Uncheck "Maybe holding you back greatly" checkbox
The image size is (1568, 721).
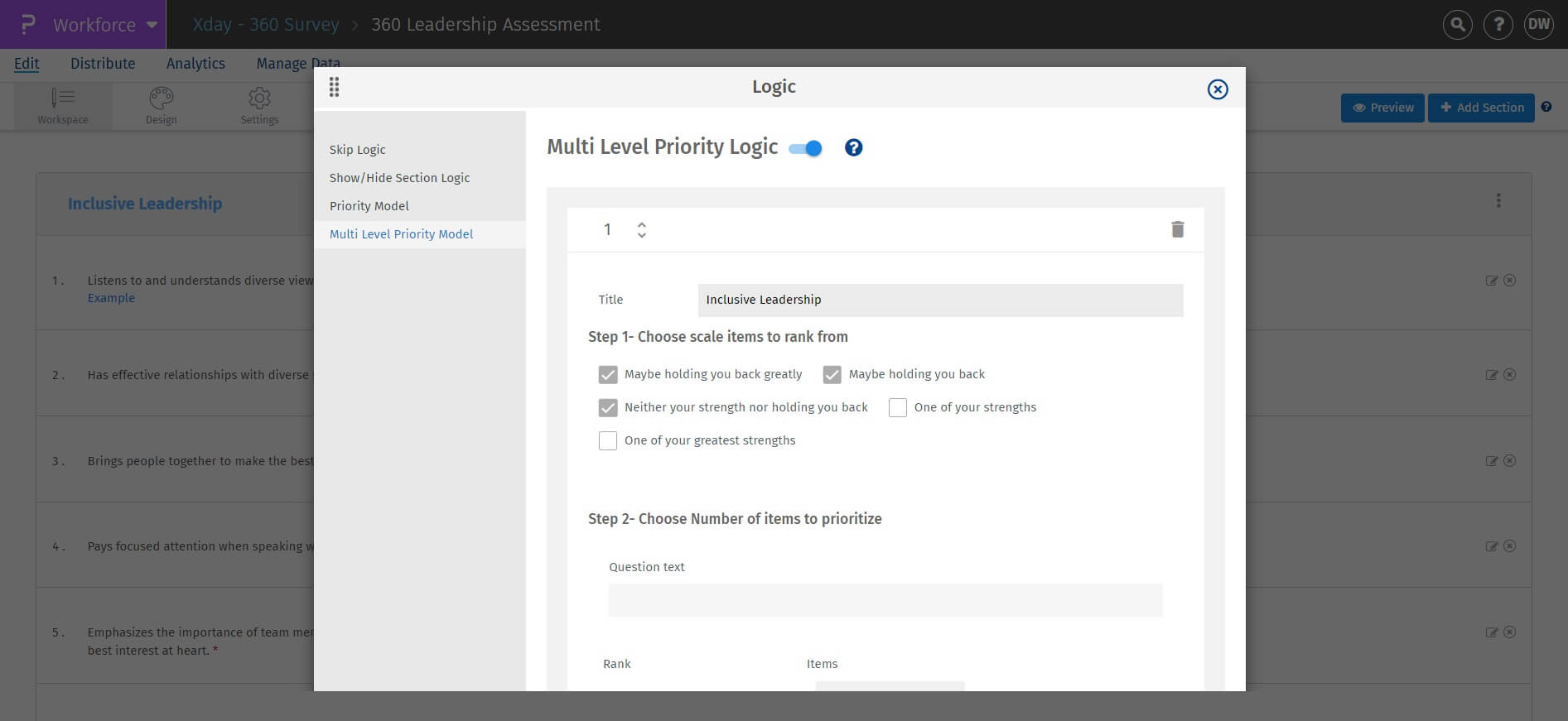(608, 374)
